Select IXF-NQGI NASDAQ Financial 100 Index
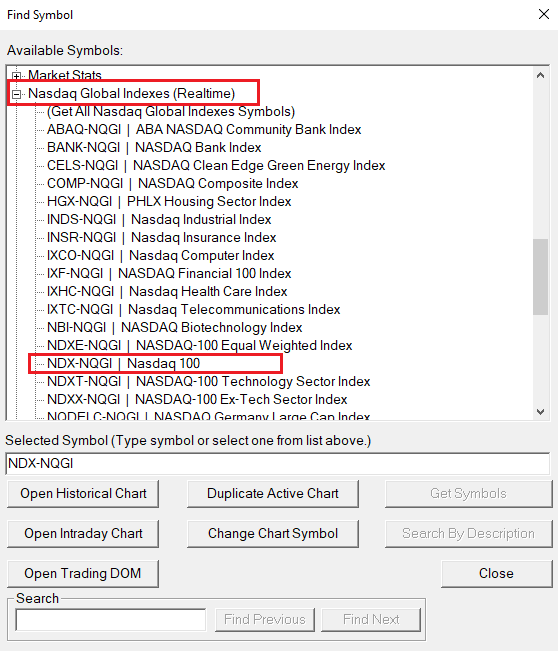558x651 pixels. 169,273
